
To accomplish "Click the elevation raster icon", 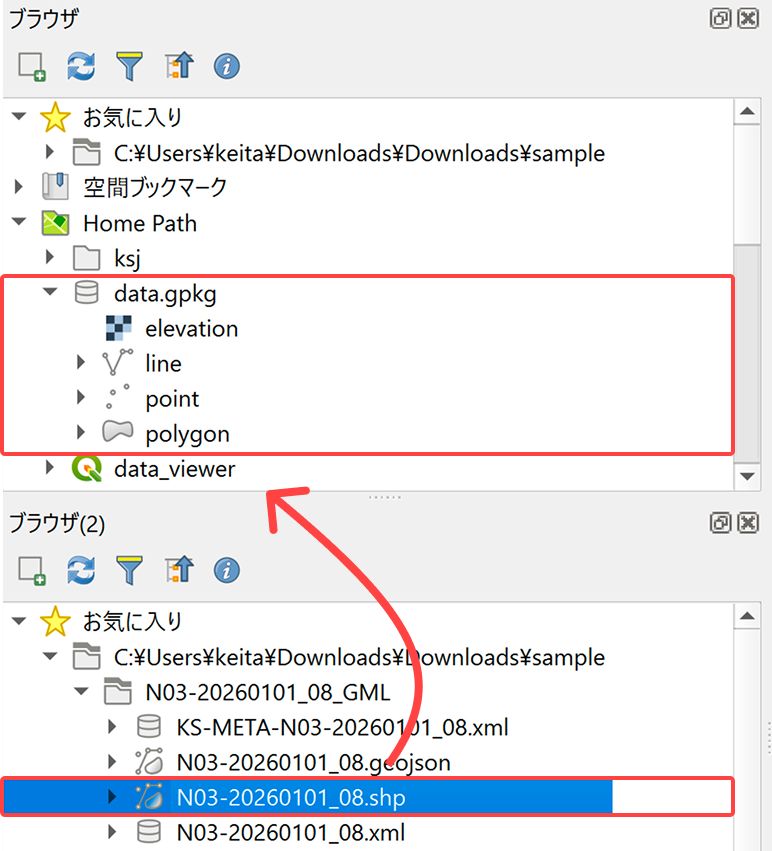I will (x=118, y=328).
